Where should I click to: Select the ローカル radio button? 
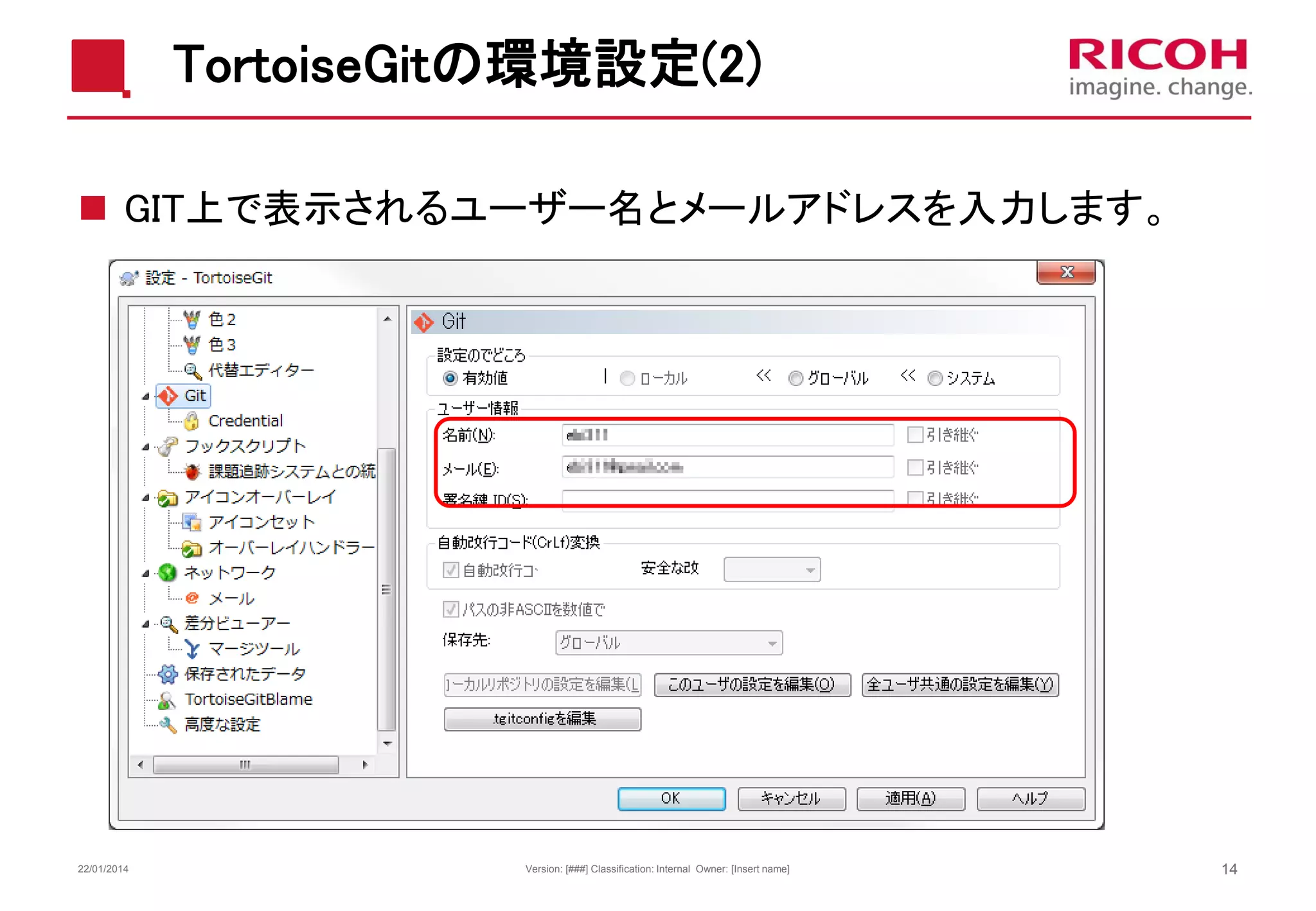pyautogui.click(x=627, y=378)
